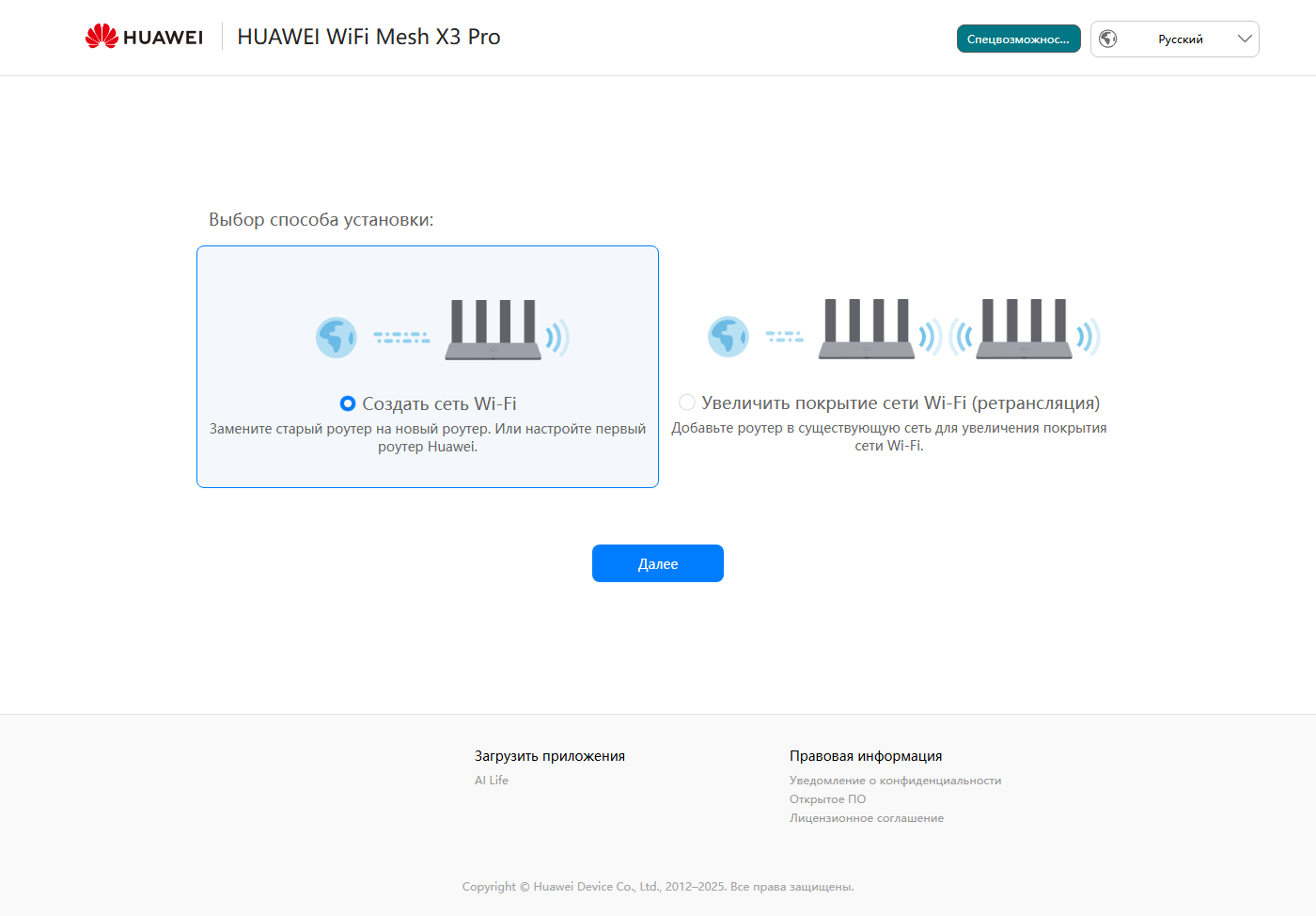This screenshot has height=916, width=1316.
Task: Click the Увеличить покрытие сети Wi-Fi (ретрансляция) label
Action: pyautogui.click(x=901, y=403)
